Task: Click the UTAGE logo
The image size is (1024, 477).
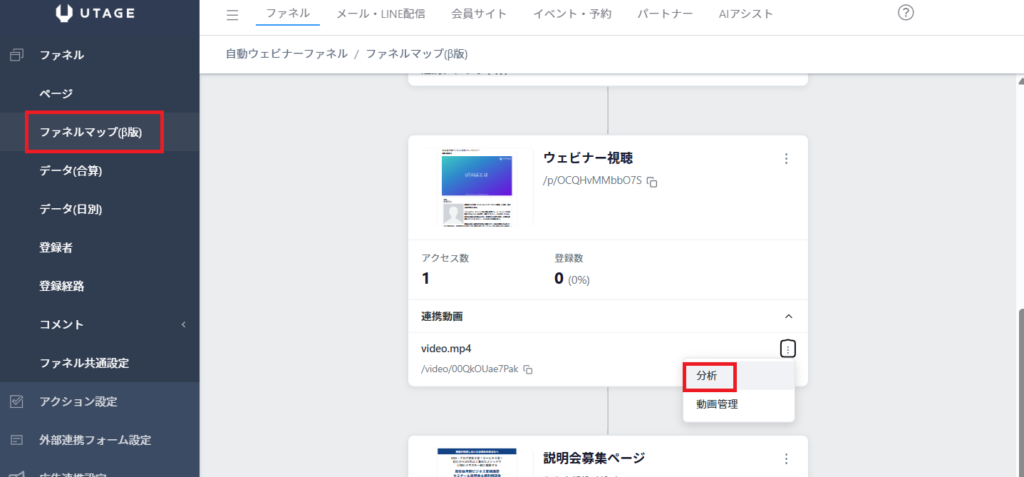Action: 98,15
